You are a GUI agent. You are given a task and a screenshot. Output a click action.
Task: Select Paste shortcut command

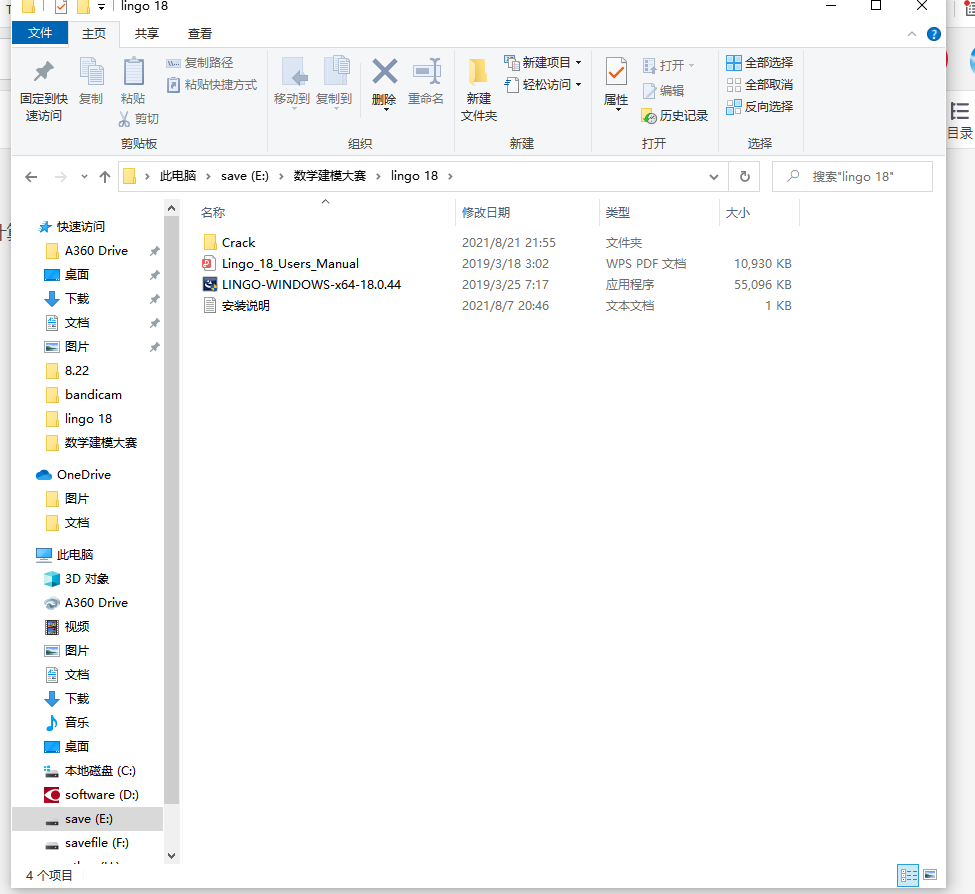coord(211,85)
